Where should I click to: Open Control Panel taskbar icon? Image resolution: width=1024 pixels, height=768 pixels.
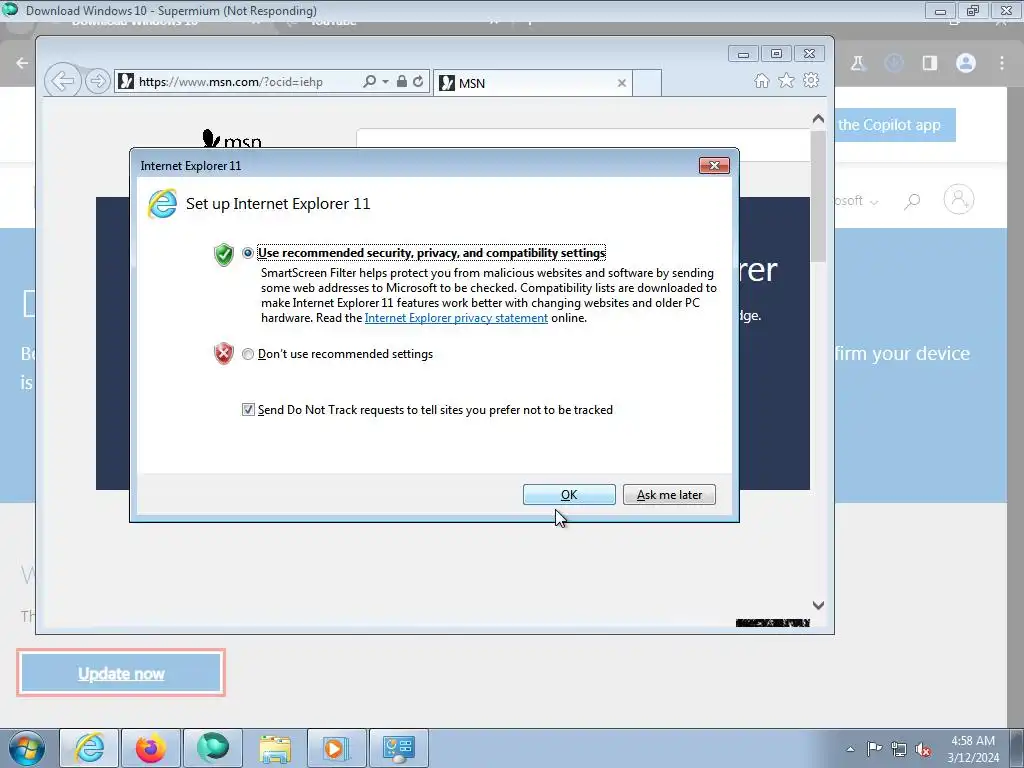(399, 748)
